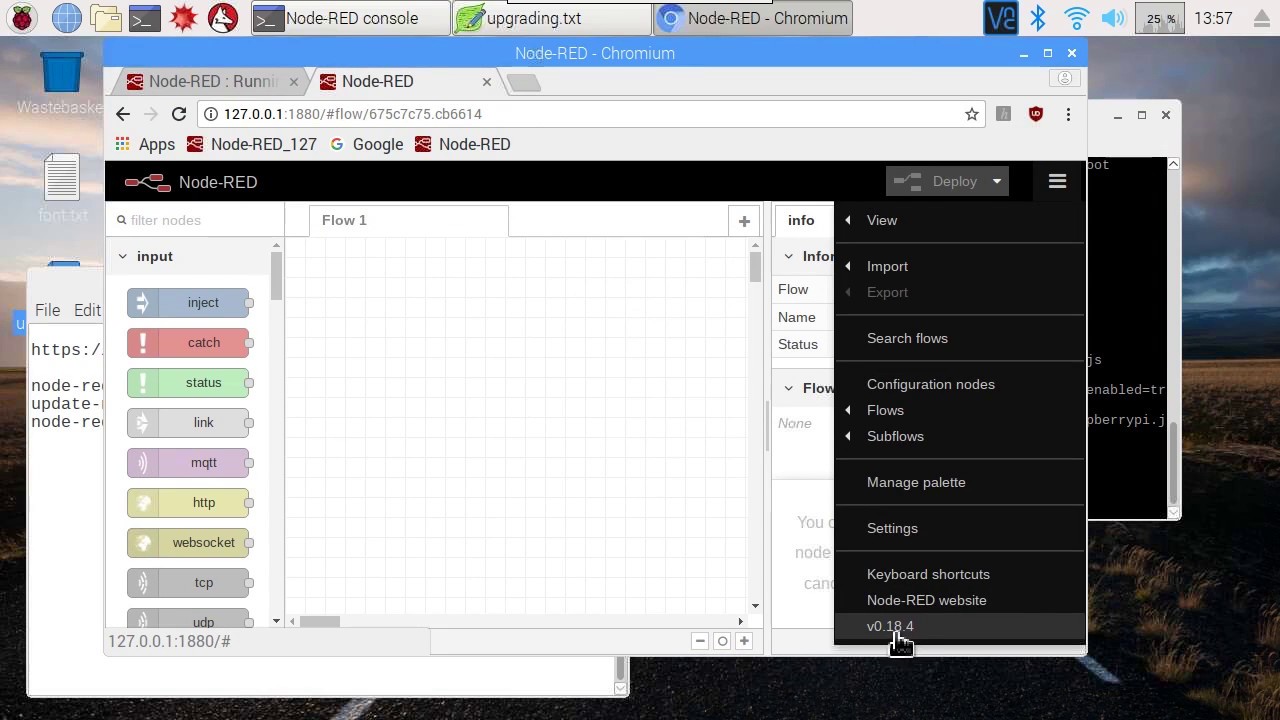Image resolution: width=1280 pixels, height=720 pixels.
Task: Open the uBlock shield extension
Action: 1036,114
